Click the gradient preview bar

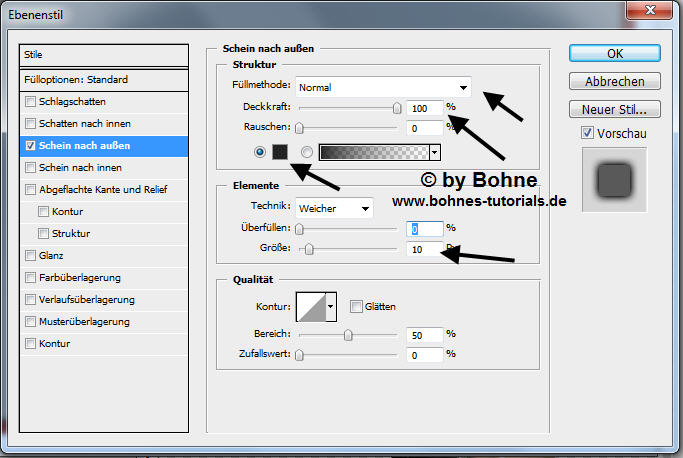[372, 152]
